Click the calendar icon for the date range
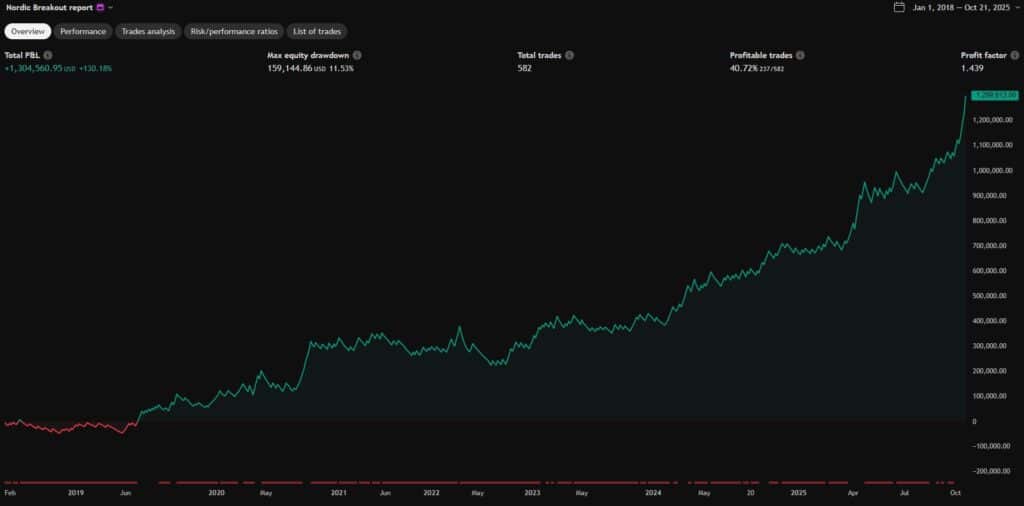The width and height of the screenshot is (1024, 506). [900, 7]
